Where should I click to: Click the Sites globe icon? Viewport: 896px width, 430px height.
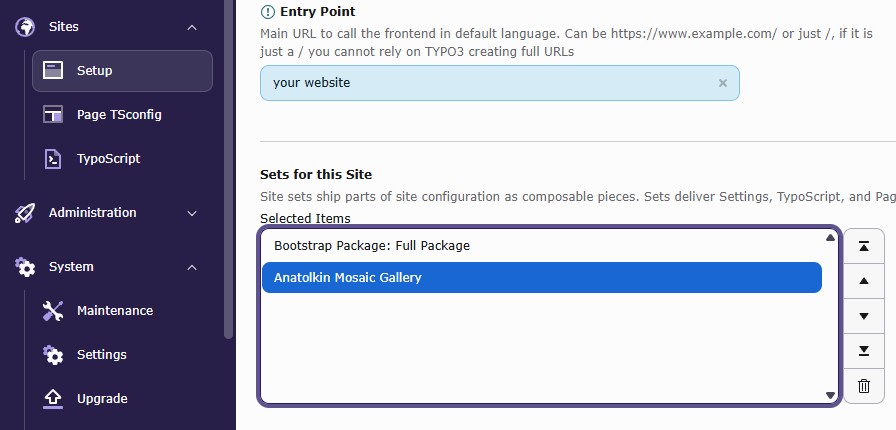(x=25, y=27)
